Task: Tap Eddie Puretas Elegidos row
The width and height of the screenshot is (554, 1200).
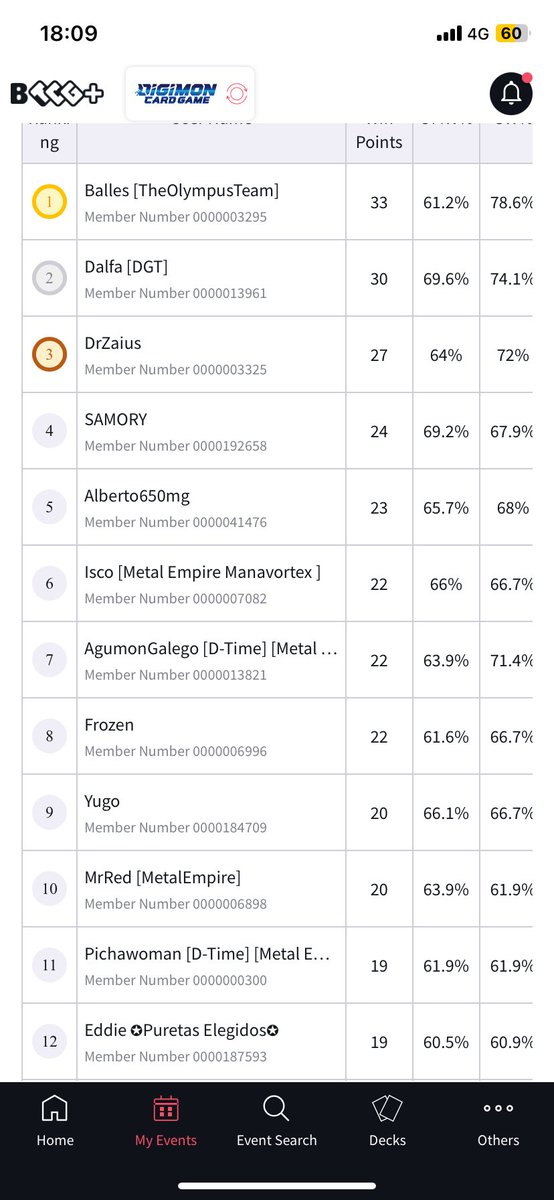Action: pos(288,1041)
